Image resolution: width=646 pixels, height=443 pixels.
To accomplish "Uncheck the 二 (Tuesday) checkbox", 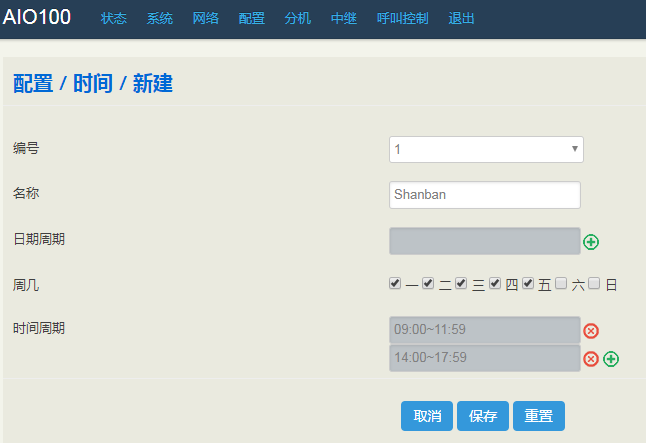I will [428, 283].
